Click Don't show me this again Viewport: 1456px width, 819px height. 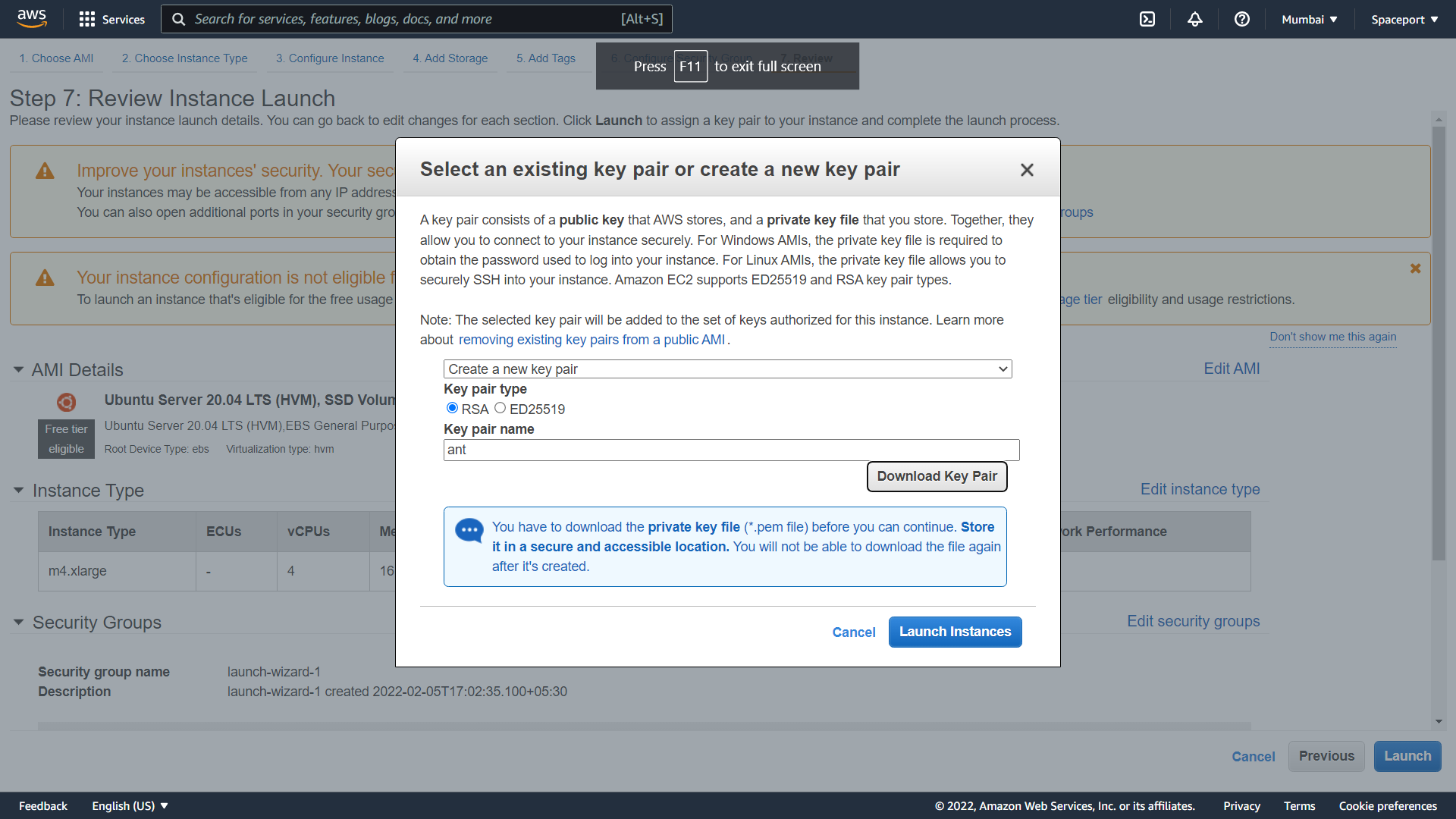point(1332,337)
